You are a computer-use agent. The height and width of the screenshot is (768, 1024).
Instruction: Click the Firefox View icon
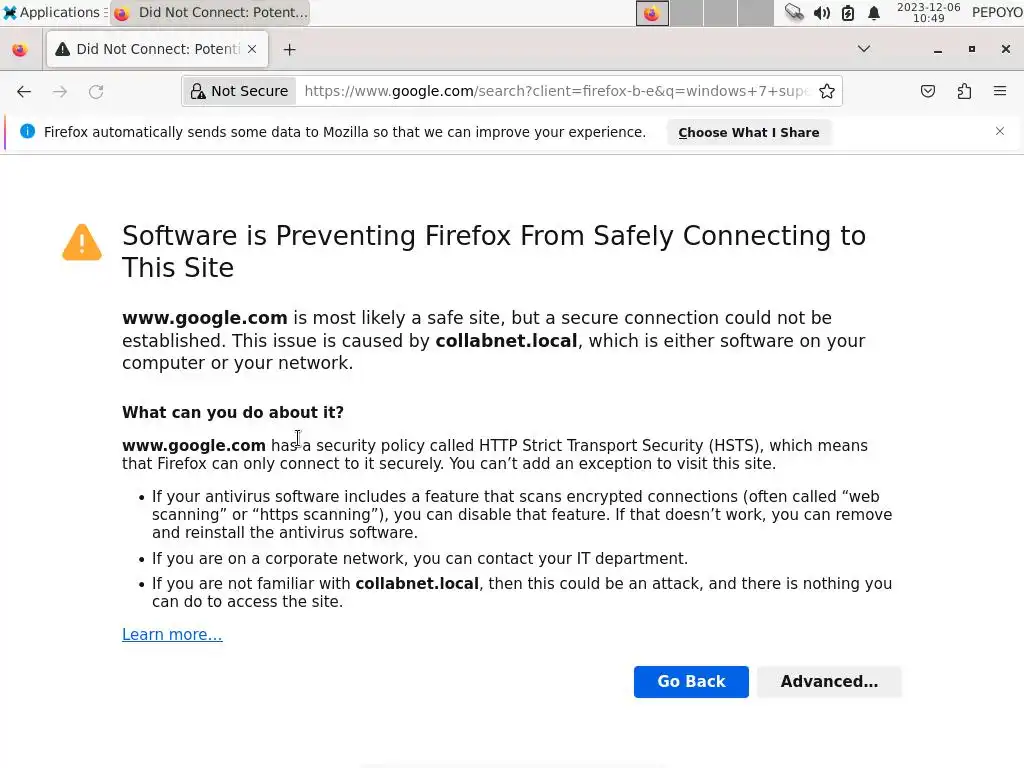20,49
